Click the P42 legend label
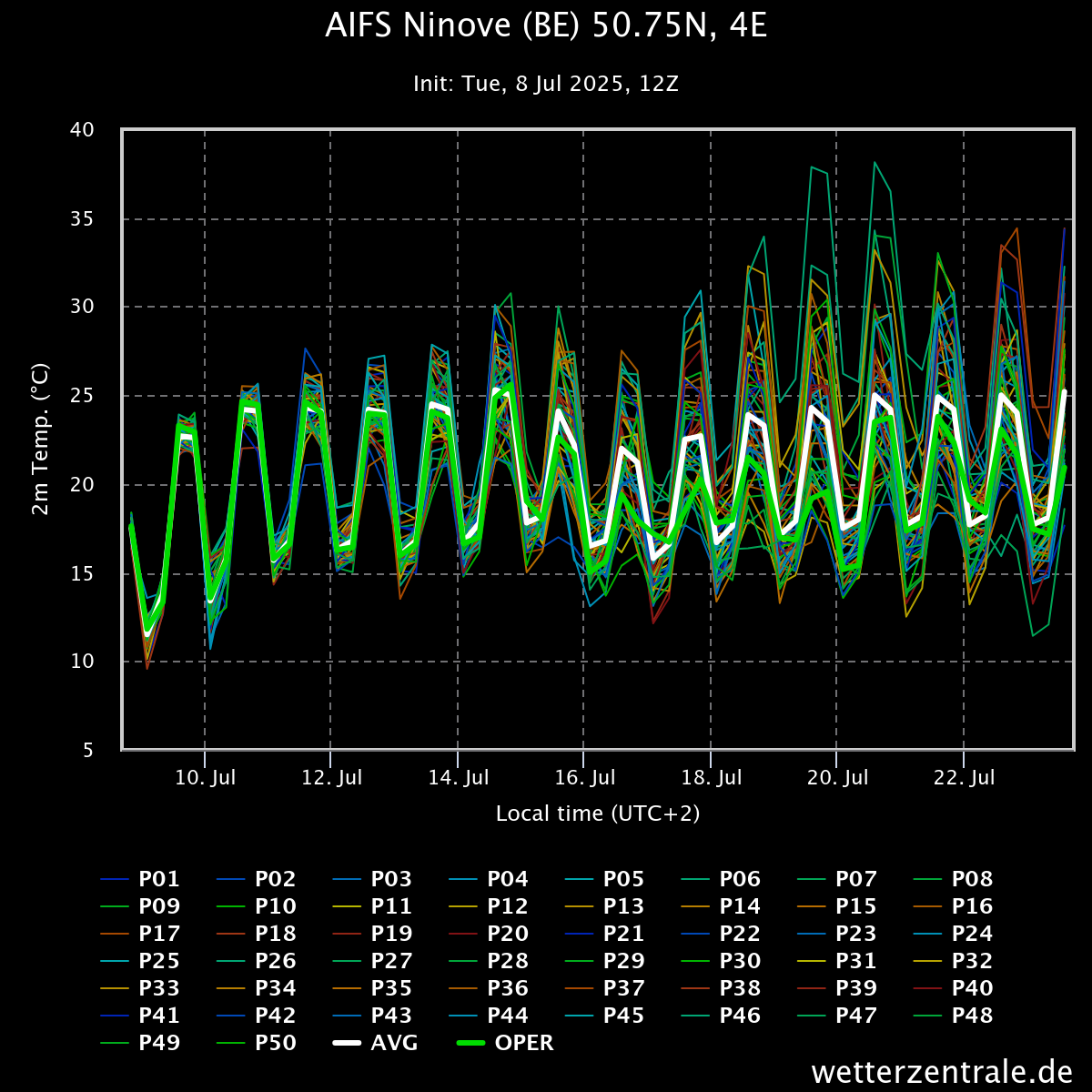The image size is (1092, 1092). click(257, 1016)
